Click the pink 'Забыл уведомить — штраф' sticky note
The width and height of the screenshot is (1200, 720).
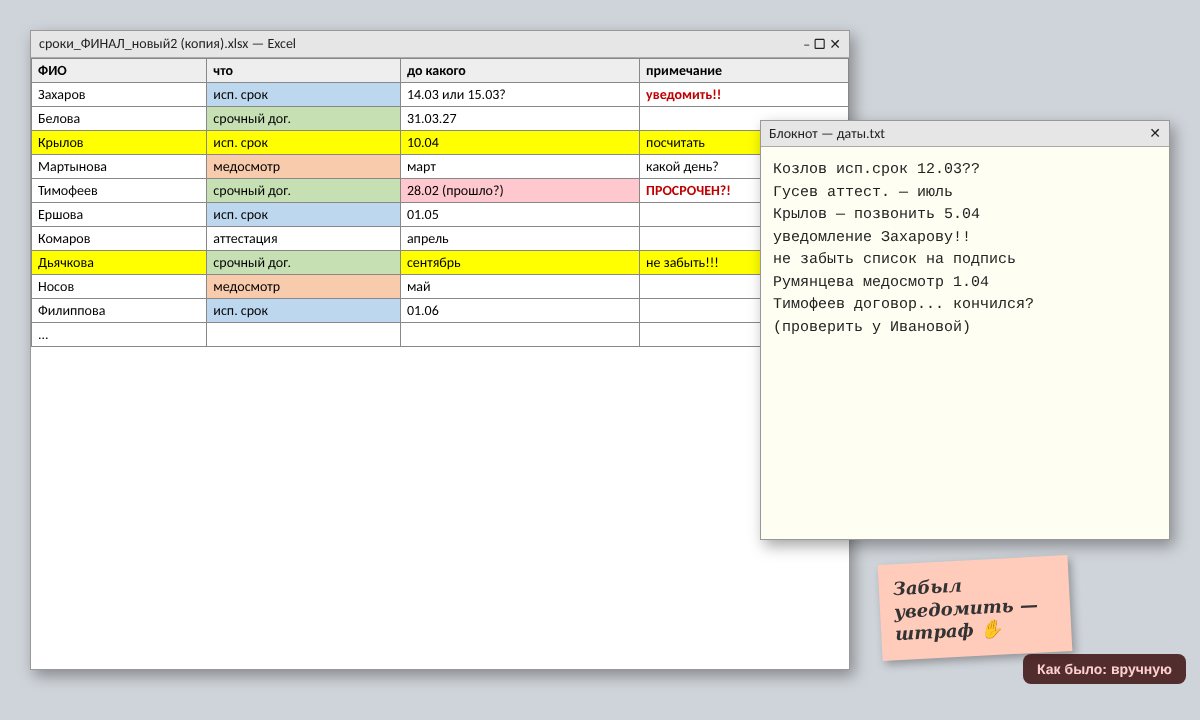975,608
